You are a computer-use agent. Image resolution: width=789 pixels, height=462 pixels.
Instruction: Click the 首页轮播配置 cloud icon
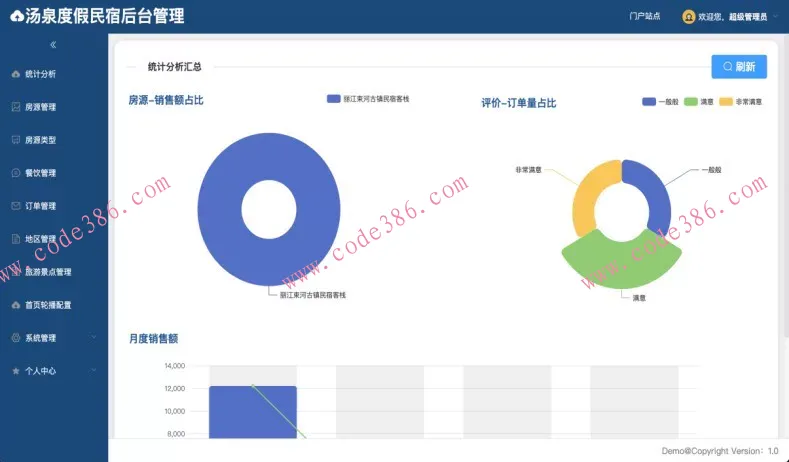click(16, 305)
